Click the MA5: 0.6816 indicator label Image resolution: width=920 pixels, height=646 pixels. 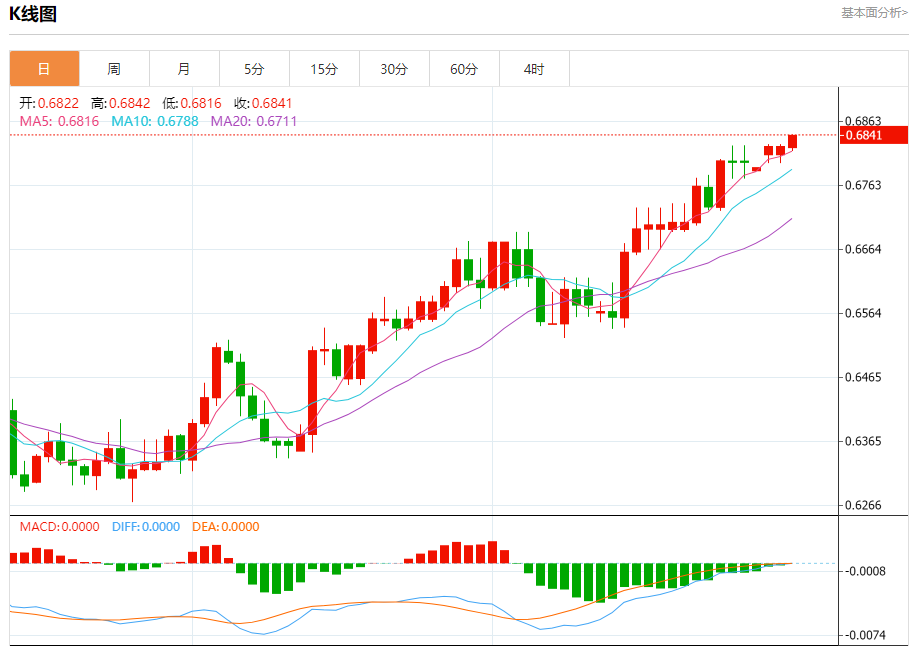pos(59,121)
